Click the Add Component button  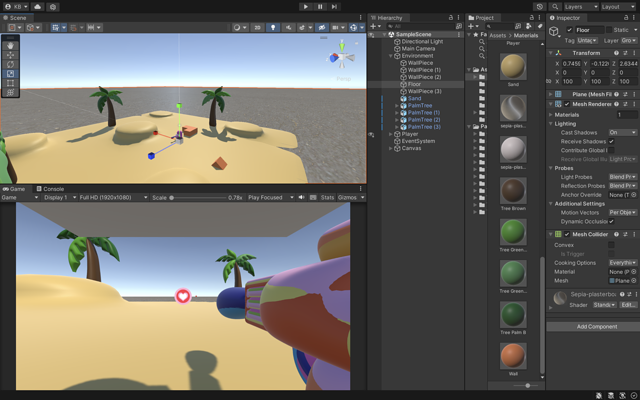click(597, 327)
